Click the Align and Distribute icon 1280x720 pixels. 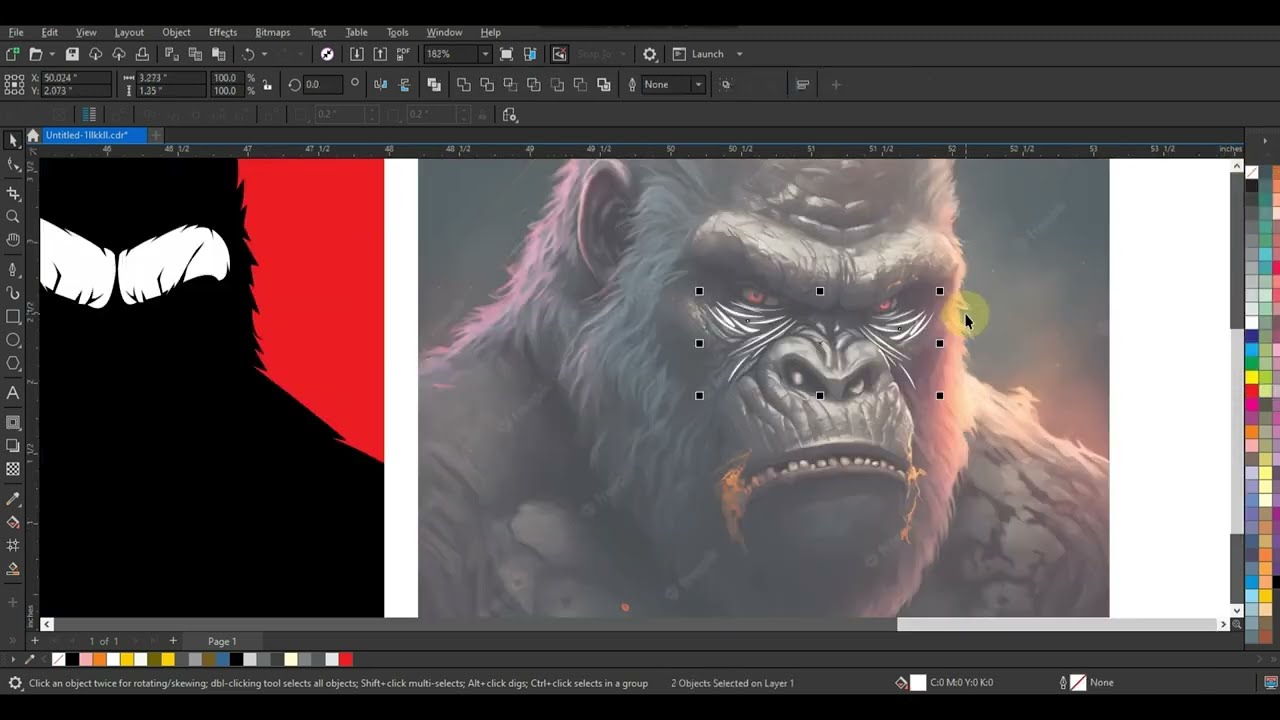802,85
